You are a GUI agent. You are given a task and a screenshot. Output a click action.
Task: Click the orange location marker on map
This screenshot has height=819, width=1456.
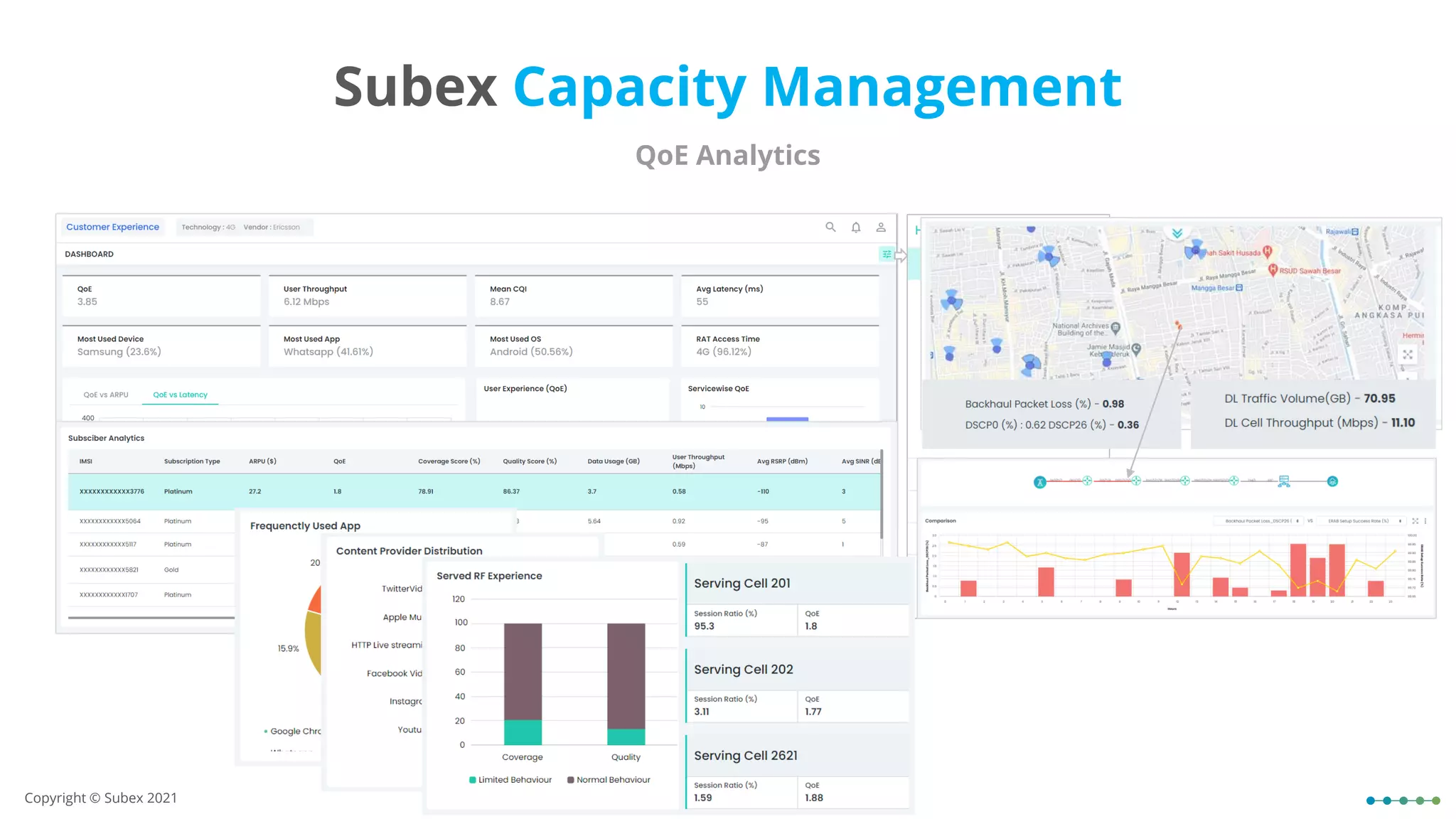[1178, 325]
